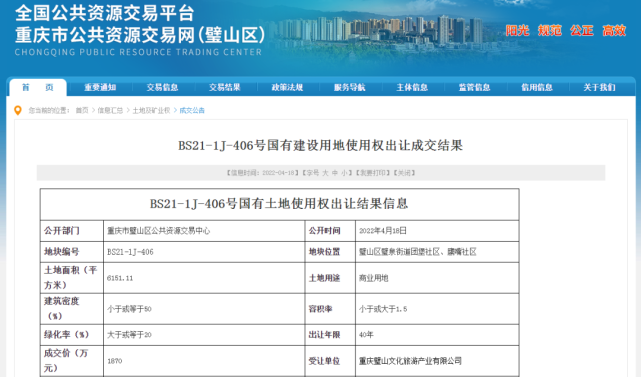Click the 信息时间 2022-04-18 text

click(262, 173)
